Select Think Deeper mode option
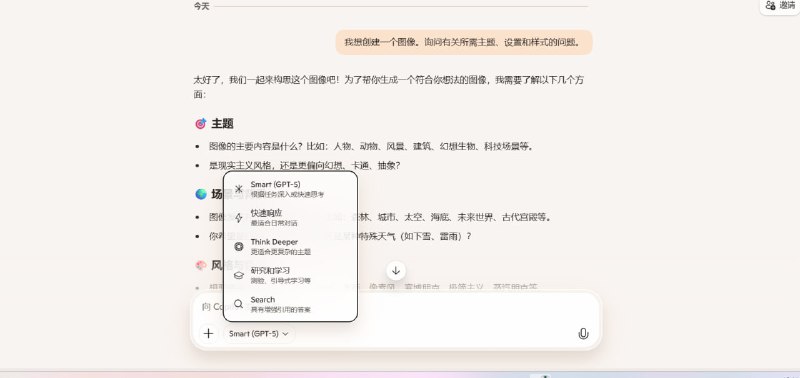The width and height of the screenshot is (800, 378). [x=290, y=246]
